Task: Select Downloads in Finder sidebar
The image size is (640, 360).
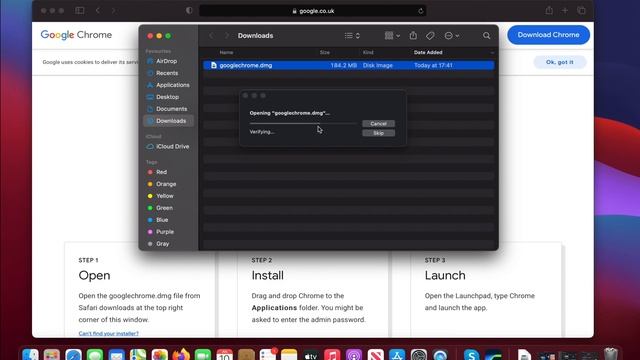Action: [168, 121]
